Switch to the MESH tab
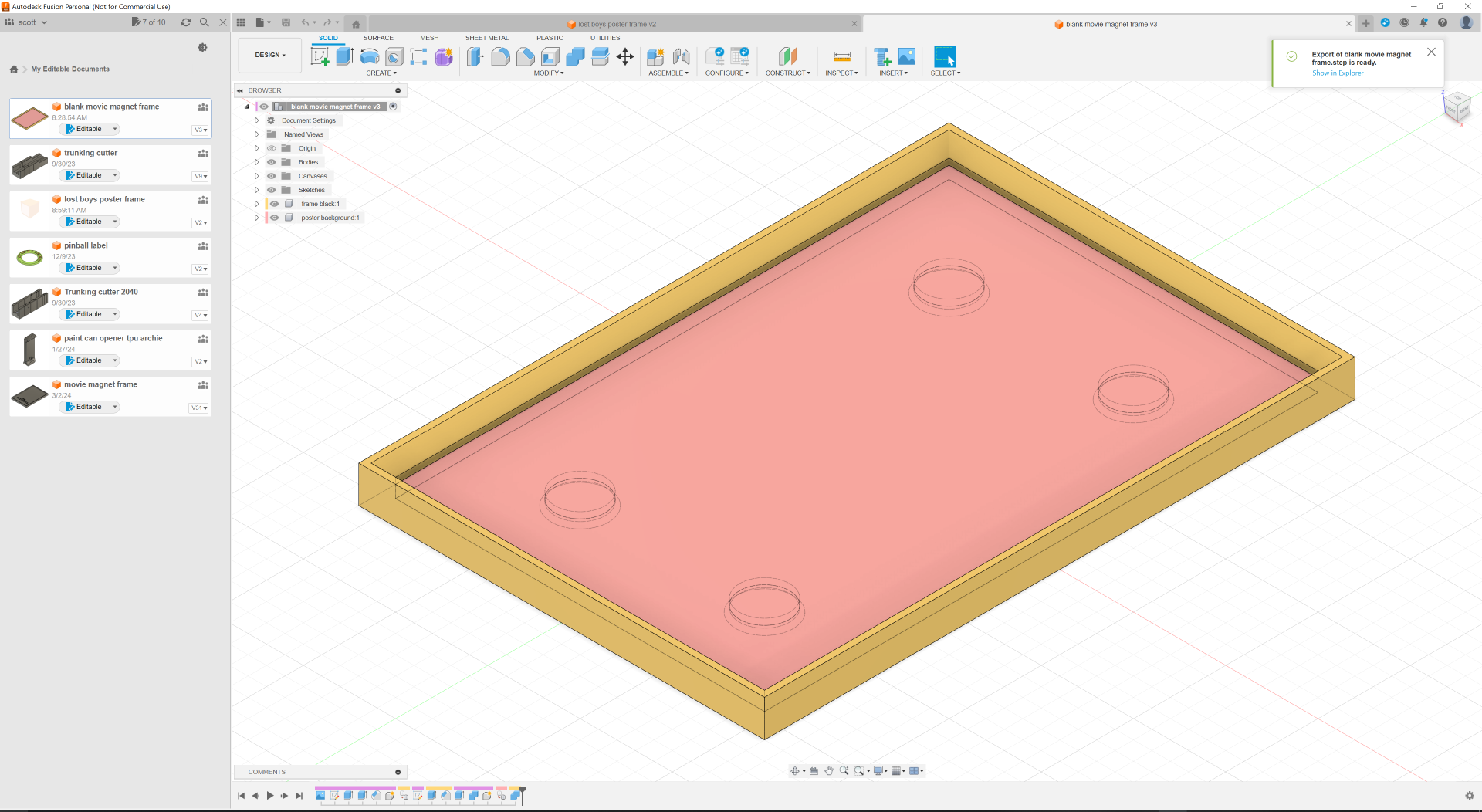1482x812 pixels. point(429,38)
